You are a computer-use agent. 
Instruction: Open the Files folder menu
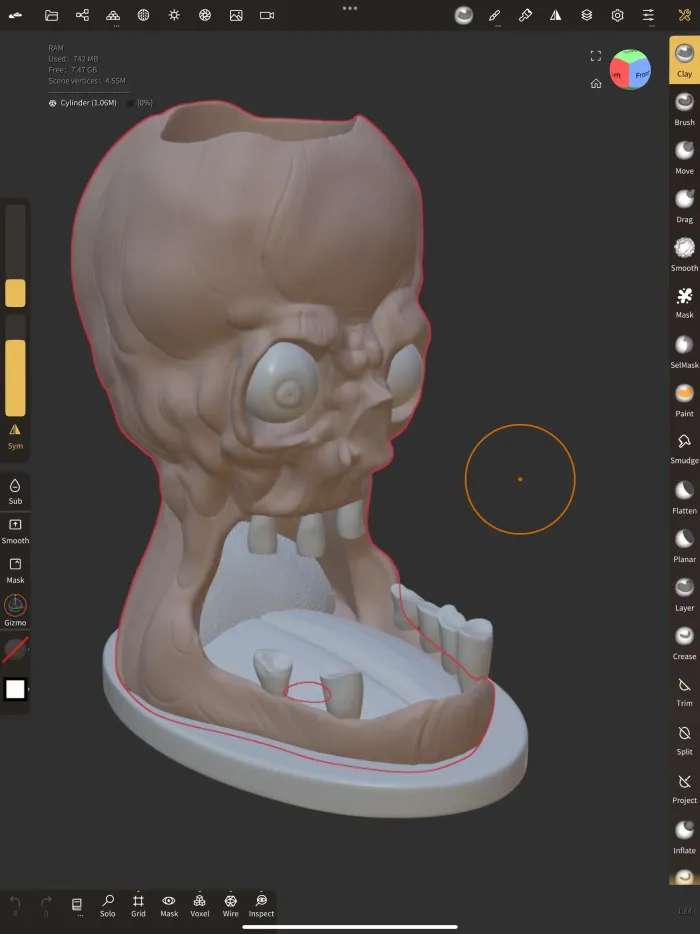point(52,15)
